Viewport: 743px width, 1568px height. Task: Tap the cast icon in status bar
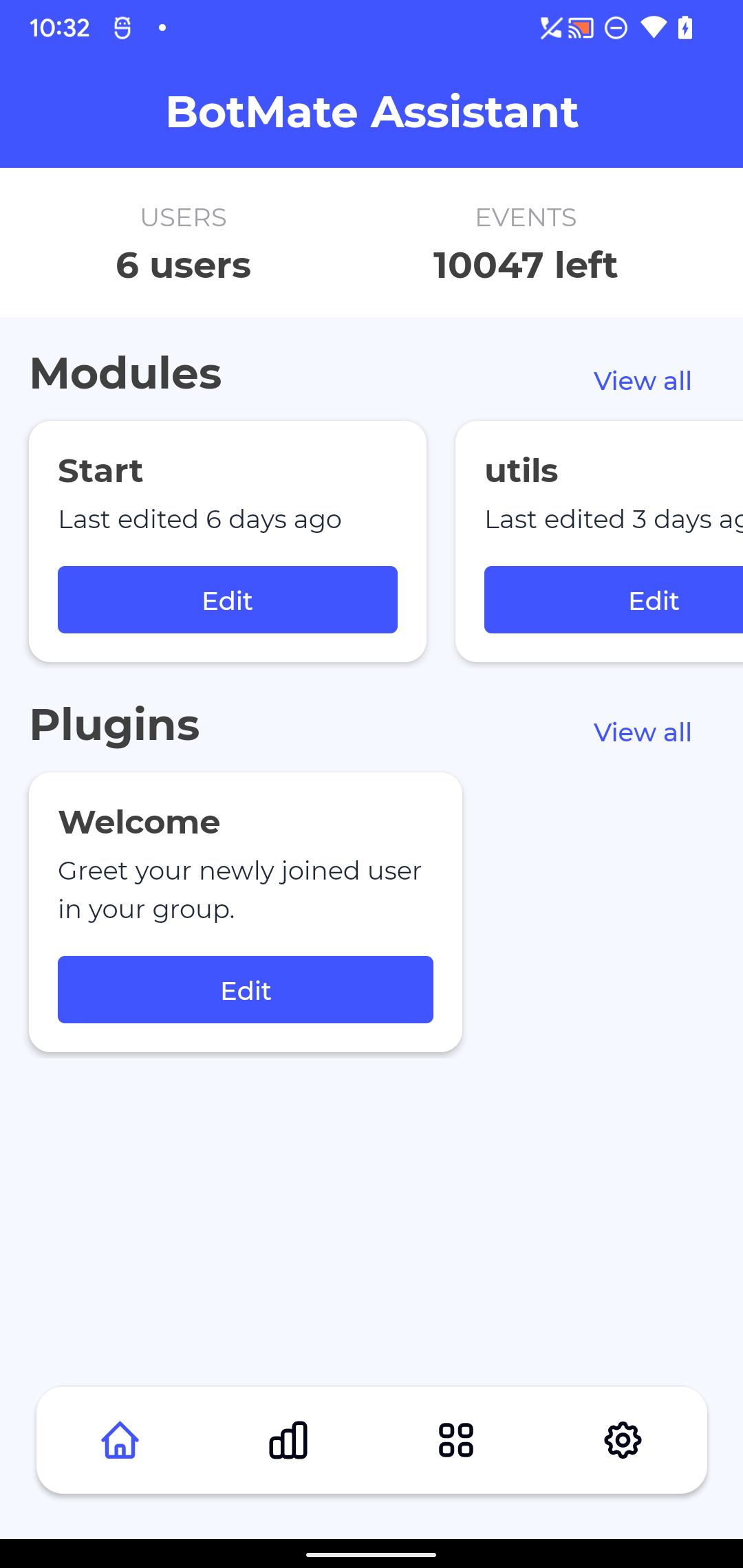point(581,28)
